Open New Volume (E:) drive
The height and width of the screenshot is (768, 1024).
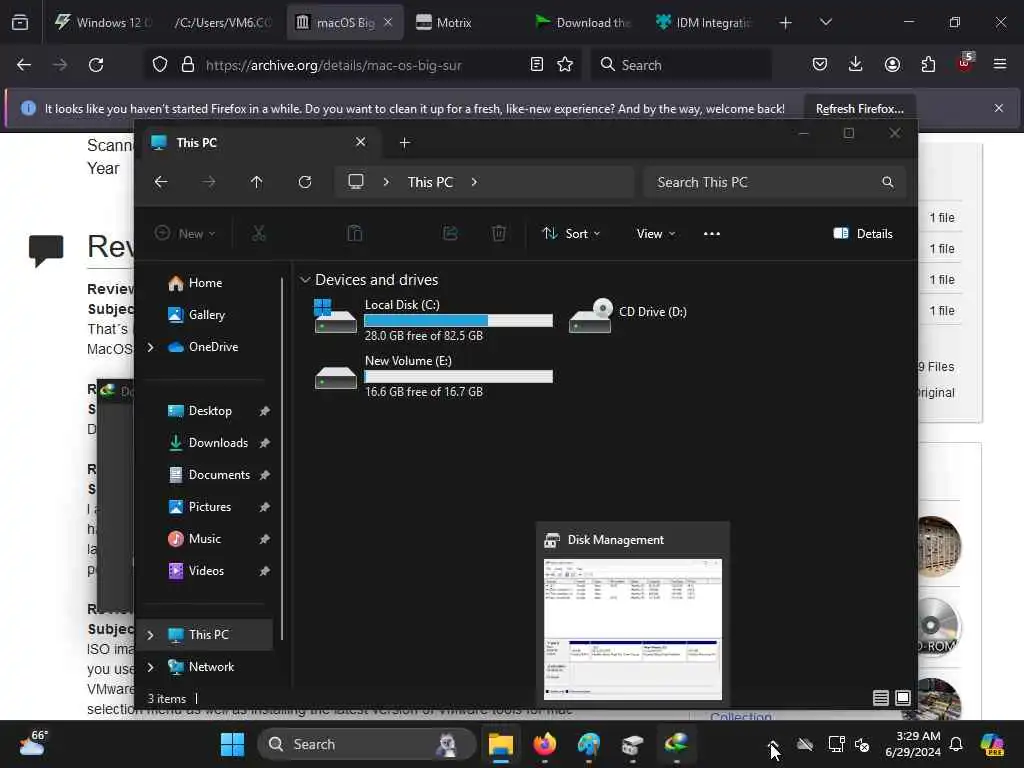(x=432, y=376)
